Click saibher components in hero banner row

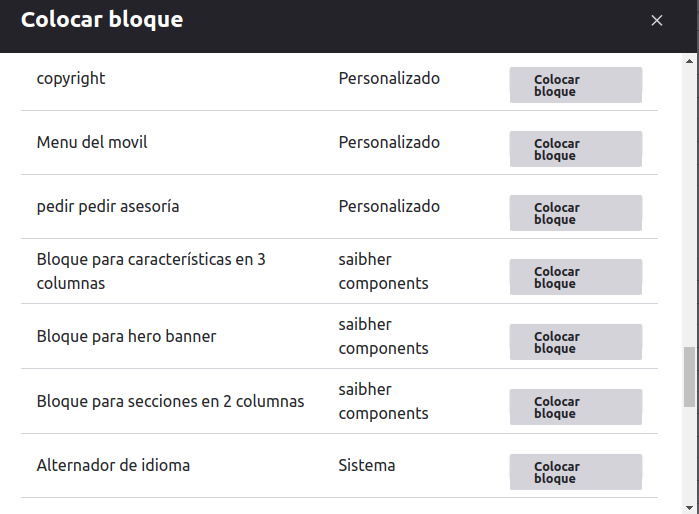(383, 336)
